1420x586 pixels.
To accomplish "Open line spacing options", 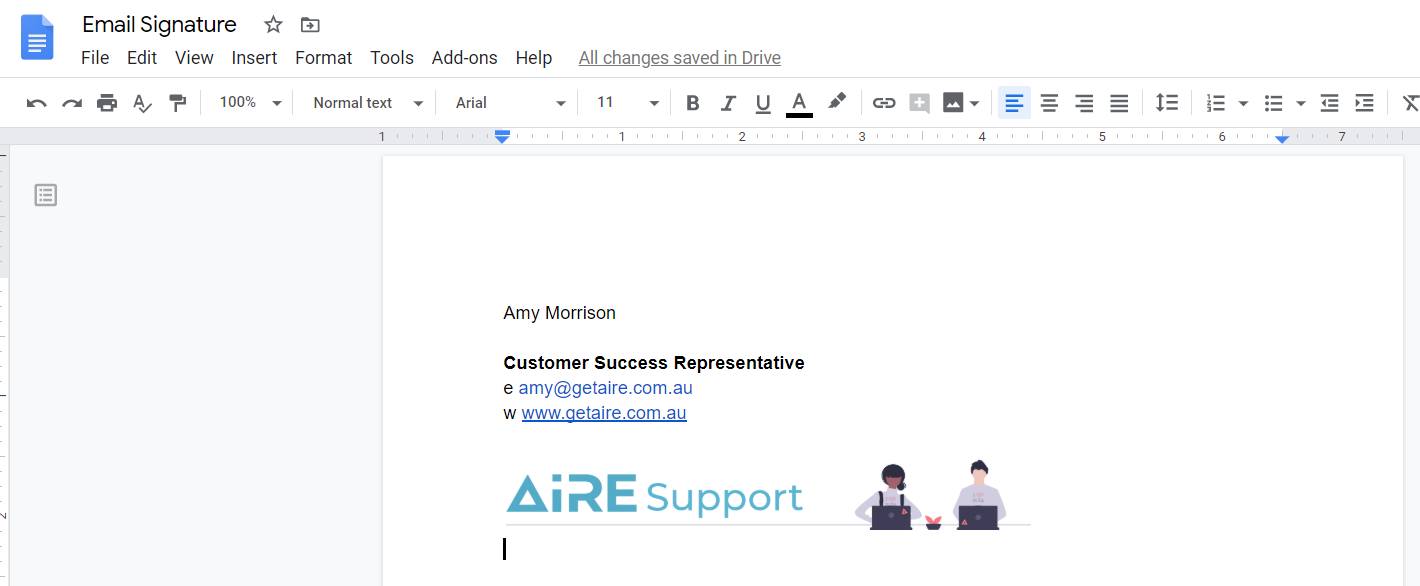I will click(x=1167, y=102).
